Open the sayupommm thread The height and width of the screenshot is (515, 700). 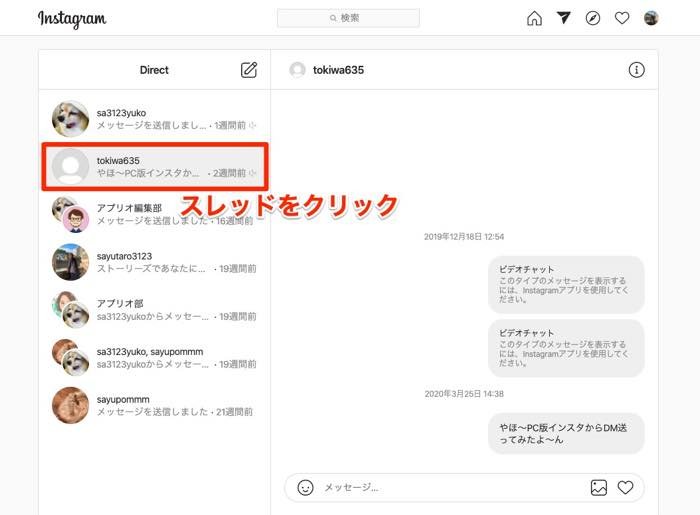(154, 405)
